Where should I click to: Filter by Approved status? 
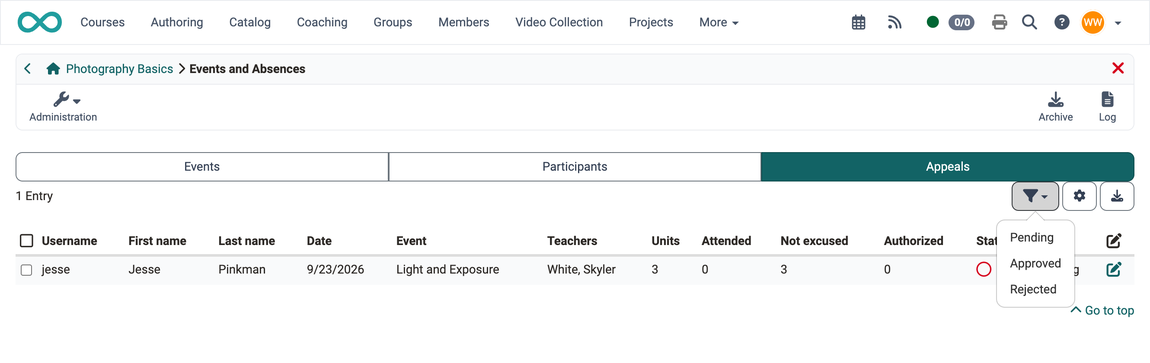(x=1035, y=263)
